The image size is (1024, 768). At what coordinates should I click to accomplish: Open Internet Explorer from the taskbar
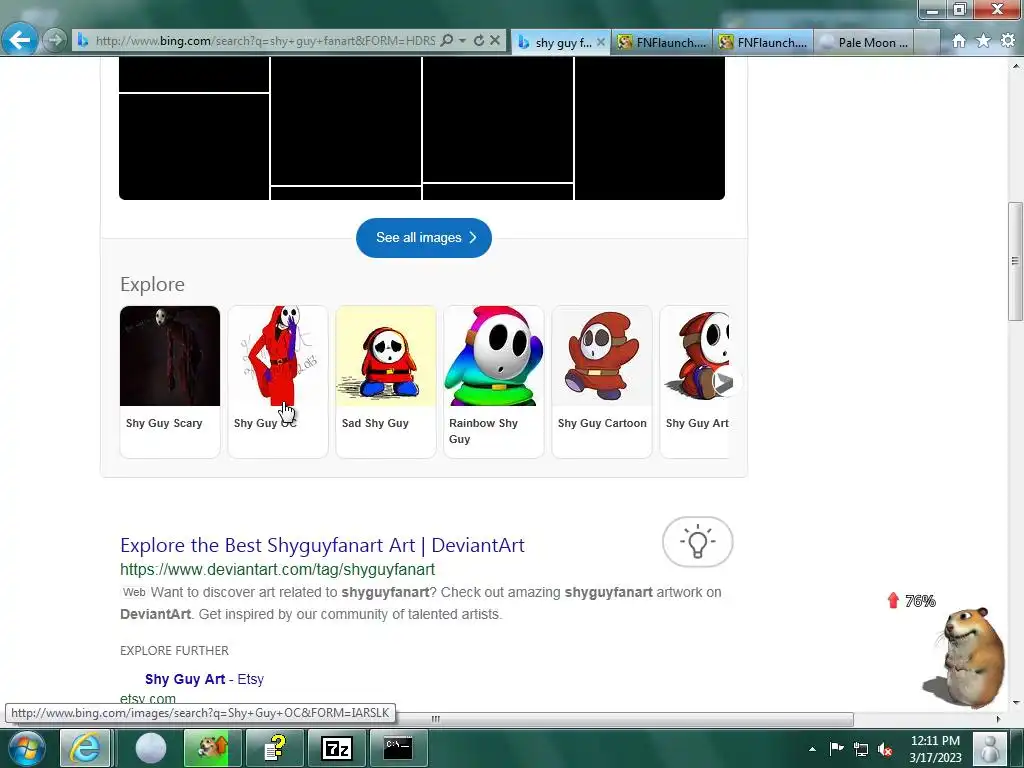coord(85,748)
